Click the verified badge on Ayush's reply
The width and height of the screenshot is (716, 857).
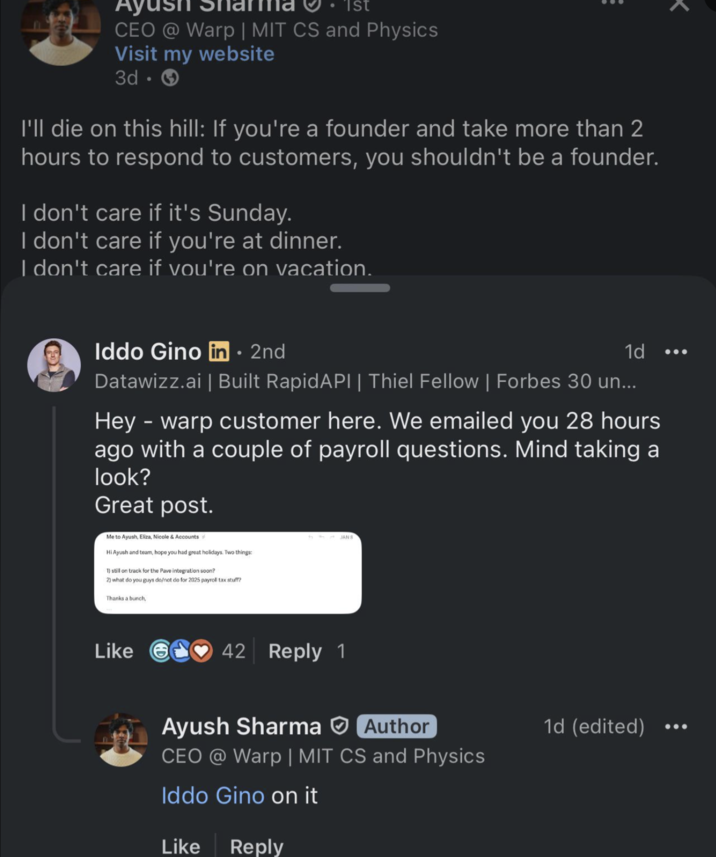tap(340, 726)
